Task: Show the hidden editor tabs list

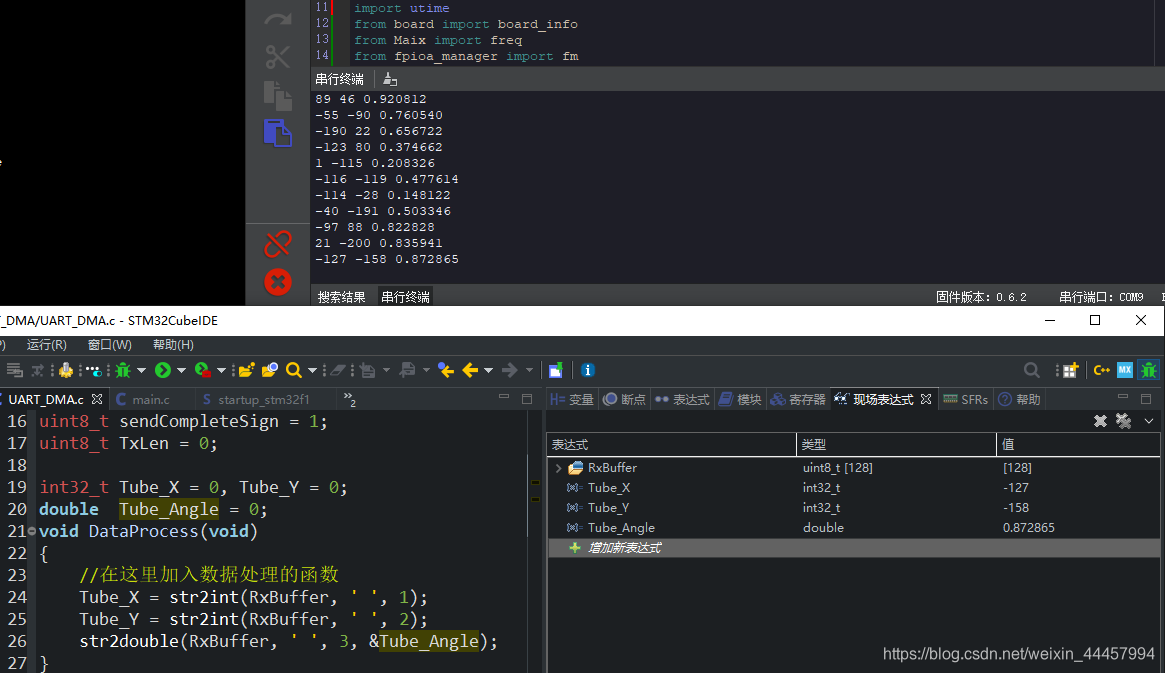Action: tap(349, 400)
